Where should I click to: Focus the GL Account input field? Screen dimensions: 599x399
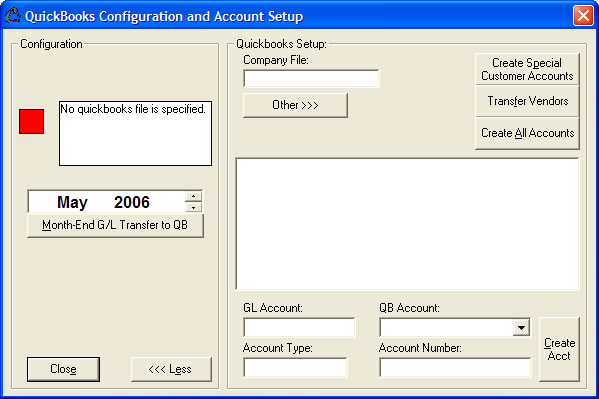(299, 328)
